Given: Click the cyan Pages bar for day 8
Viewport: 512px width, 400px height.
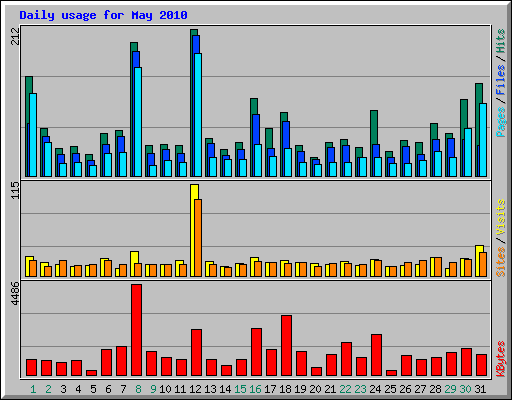Looking at the screenshot, I should coord(138,122).
